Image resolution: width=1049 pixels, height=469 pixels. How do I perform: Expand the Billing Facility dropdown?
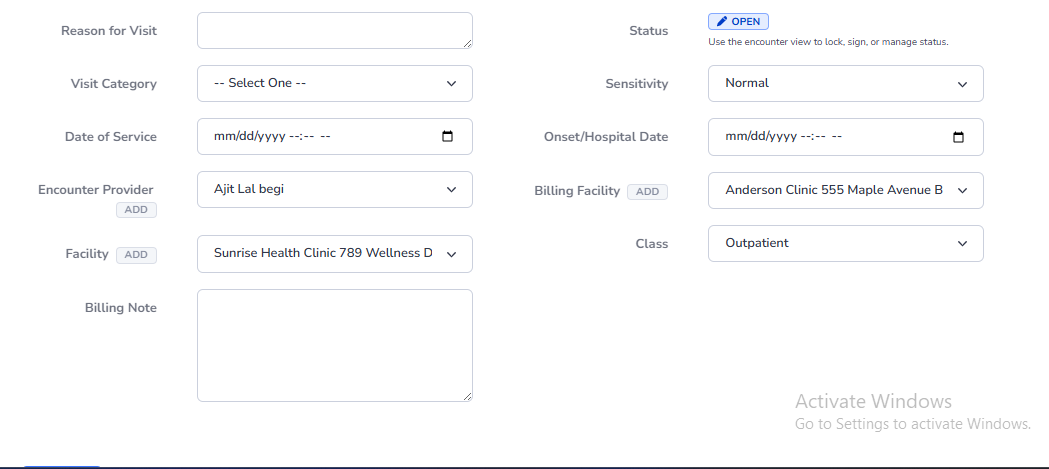pos(846,190)
